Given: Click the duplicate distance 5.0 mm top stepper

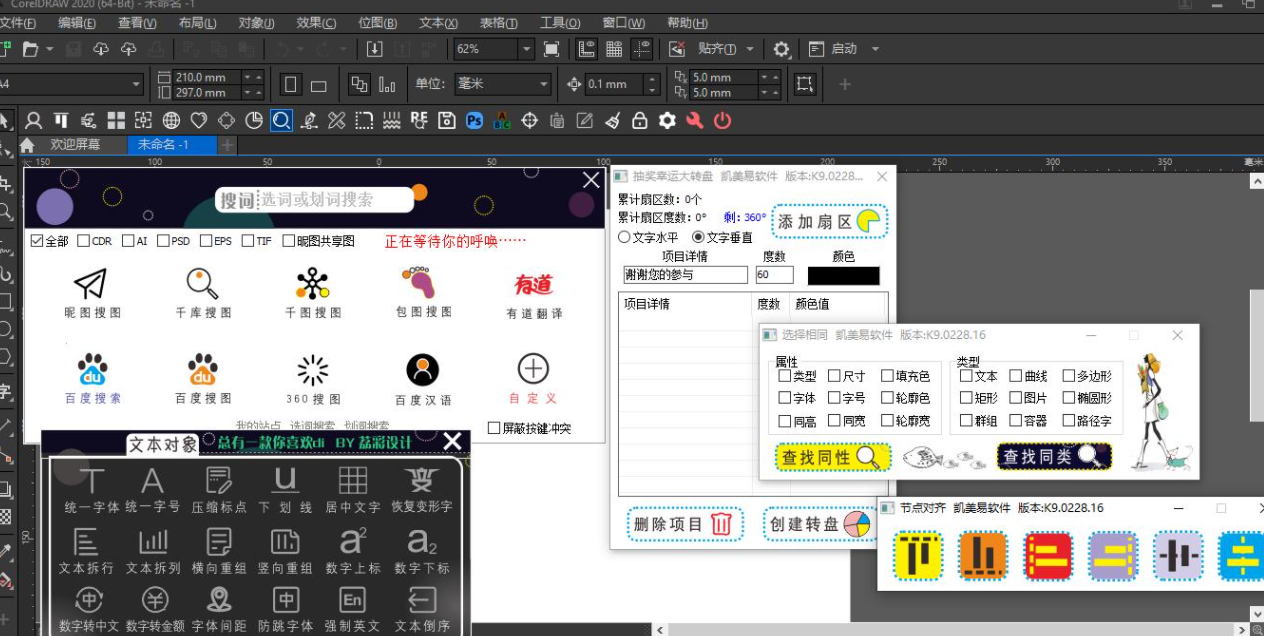Looking at the screenshot, I should tap(770, 77).
